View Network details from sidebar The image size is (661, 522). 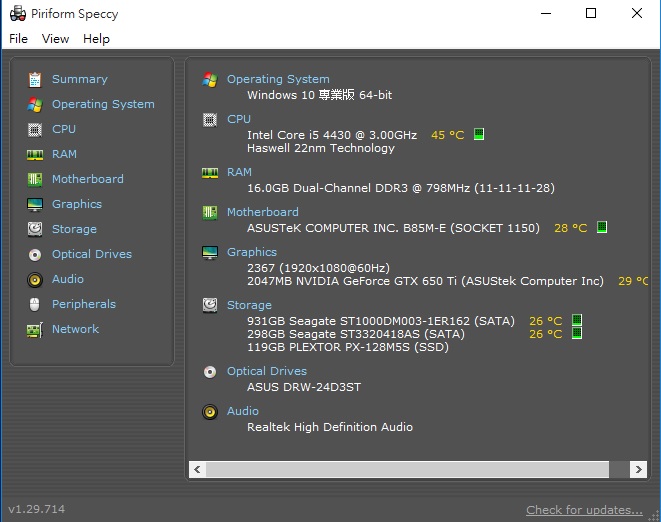point(75,329)
